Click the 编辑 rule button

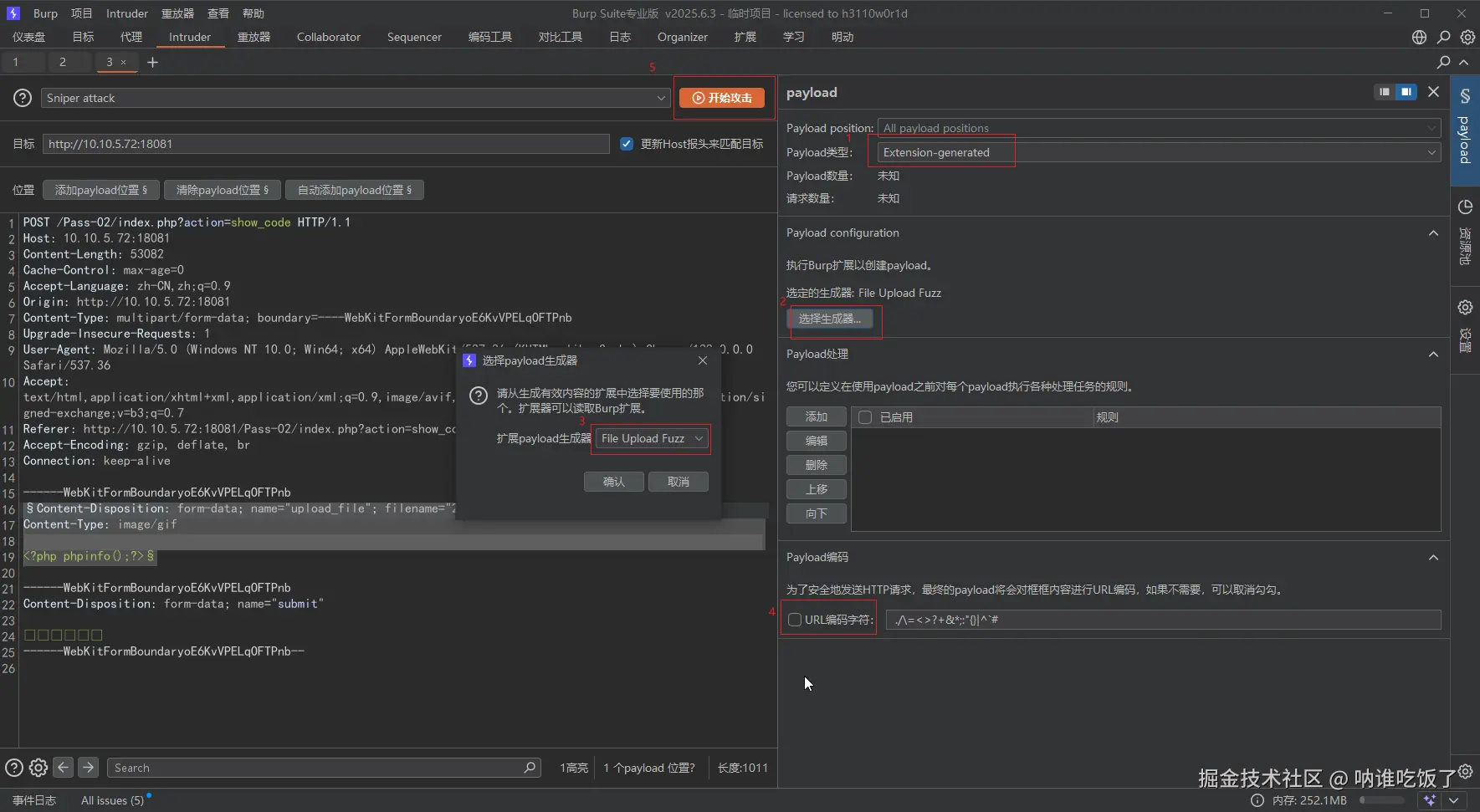[817, 441]
